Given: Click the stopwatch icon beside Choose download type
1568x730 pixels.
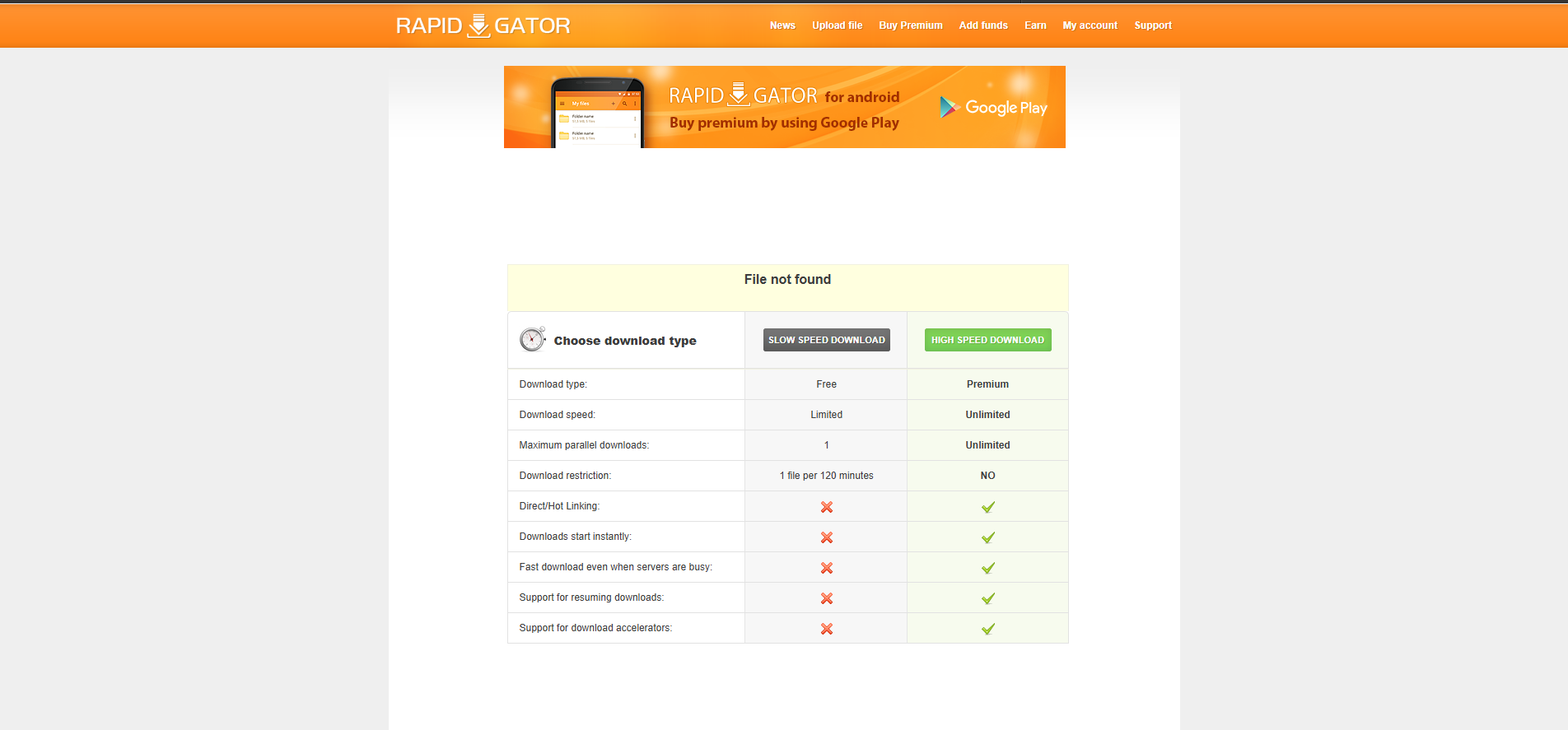Looking at the screenshot, I should [532, 339].
